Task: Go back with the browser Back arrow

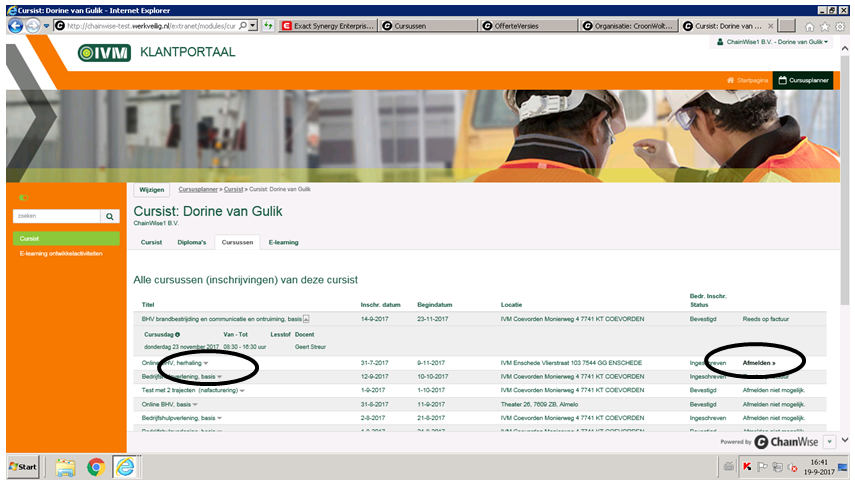Action: tap(15, 26)
